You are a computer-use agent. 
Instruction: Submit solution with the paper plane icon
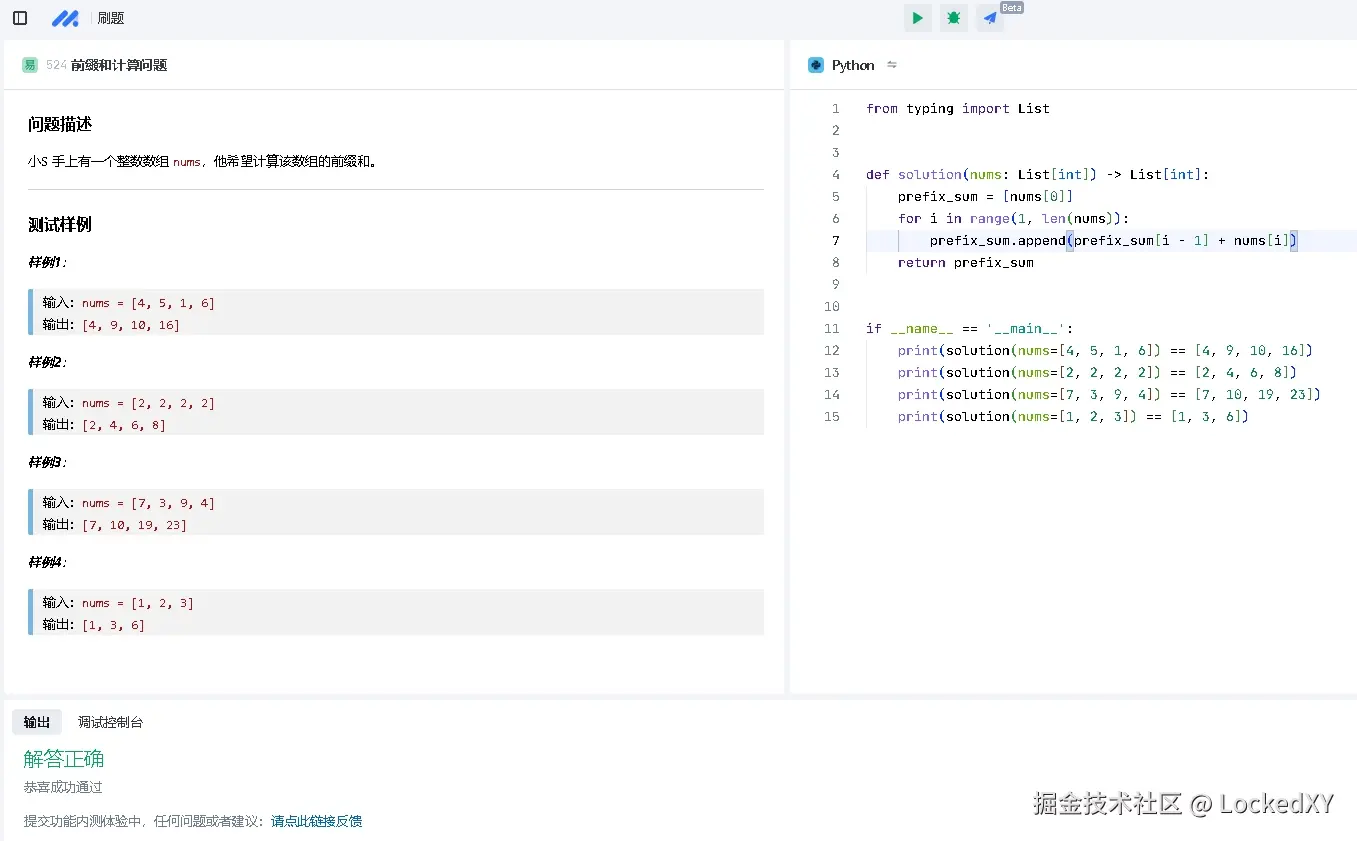989,18
